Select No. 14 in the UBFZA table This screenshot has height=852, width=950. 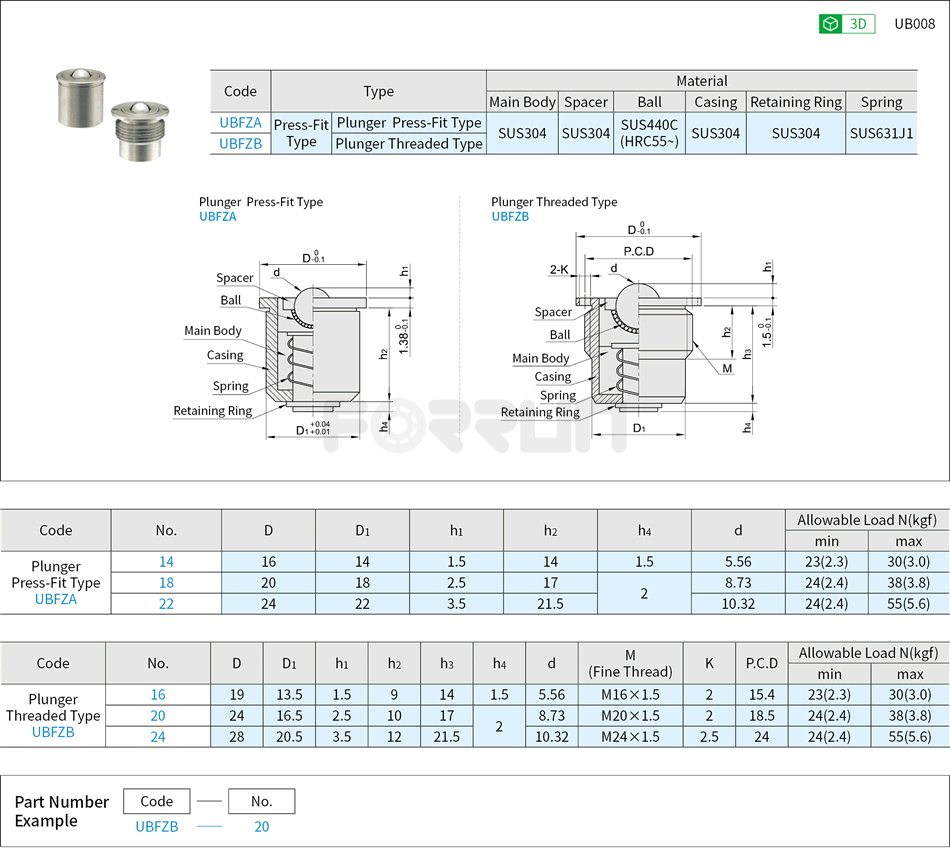point(166,562)
